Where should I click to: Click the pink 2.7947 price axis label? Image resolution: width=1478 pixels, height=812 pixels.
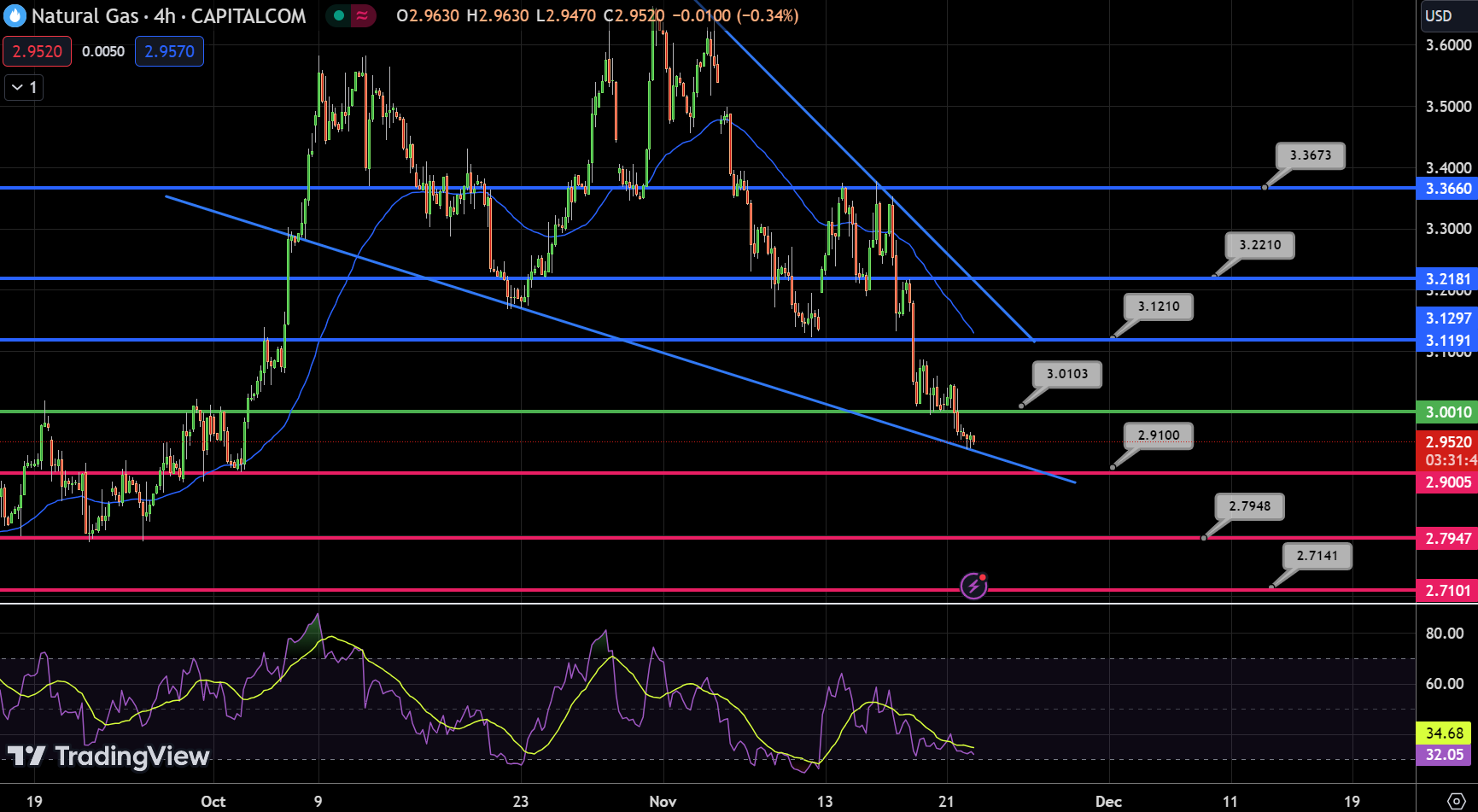coord(1447,538)
